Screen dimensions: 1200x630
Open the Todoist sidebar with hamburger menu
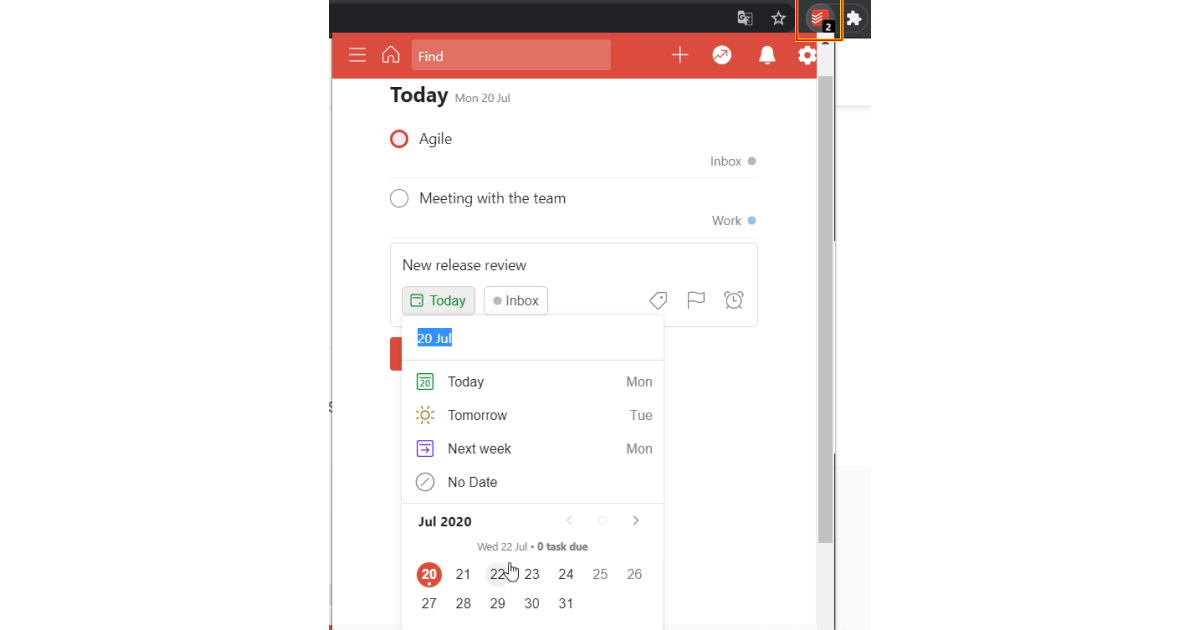click(x=357, y=55)
